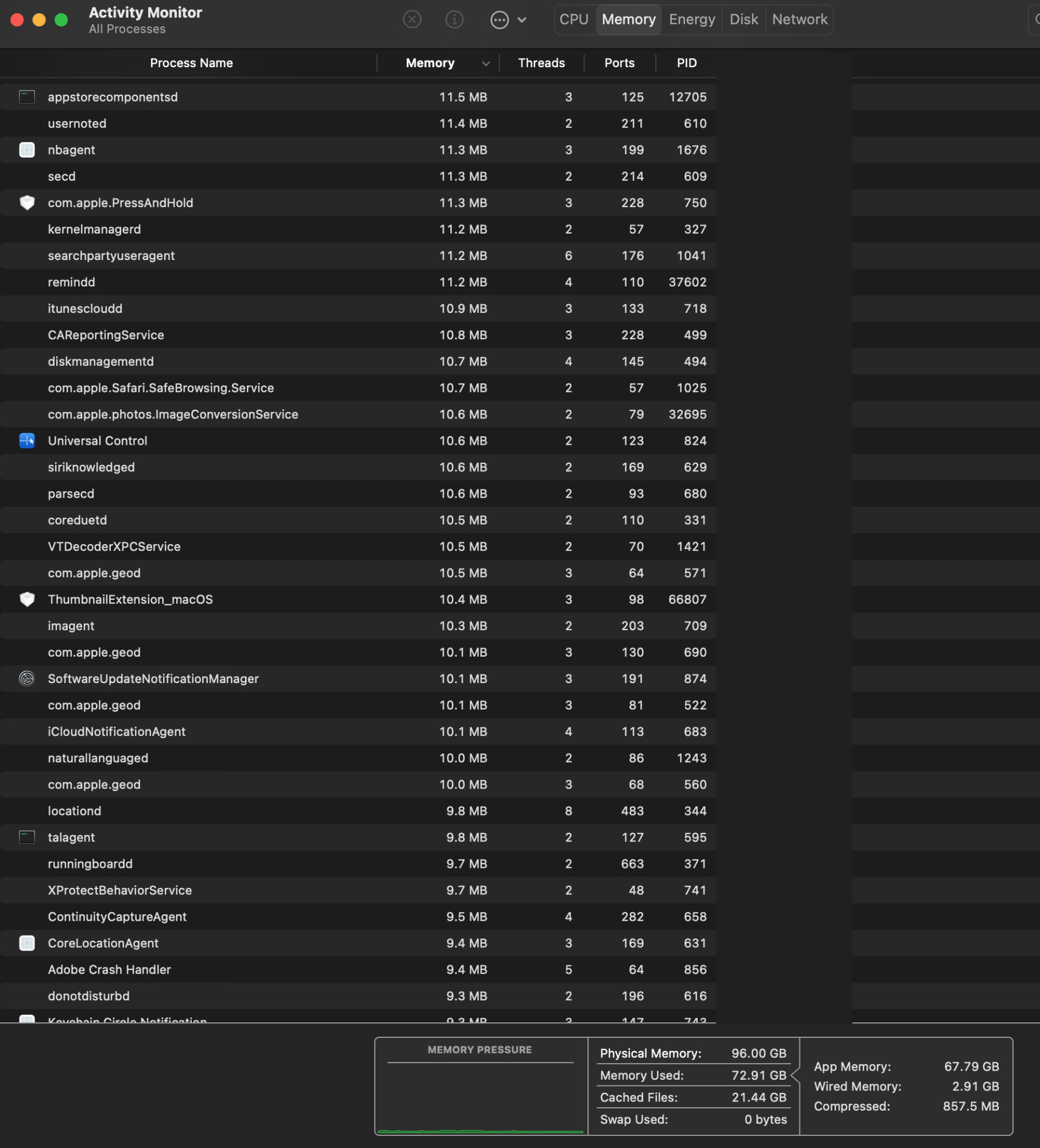Select the usernoted process row

point(358,123)
